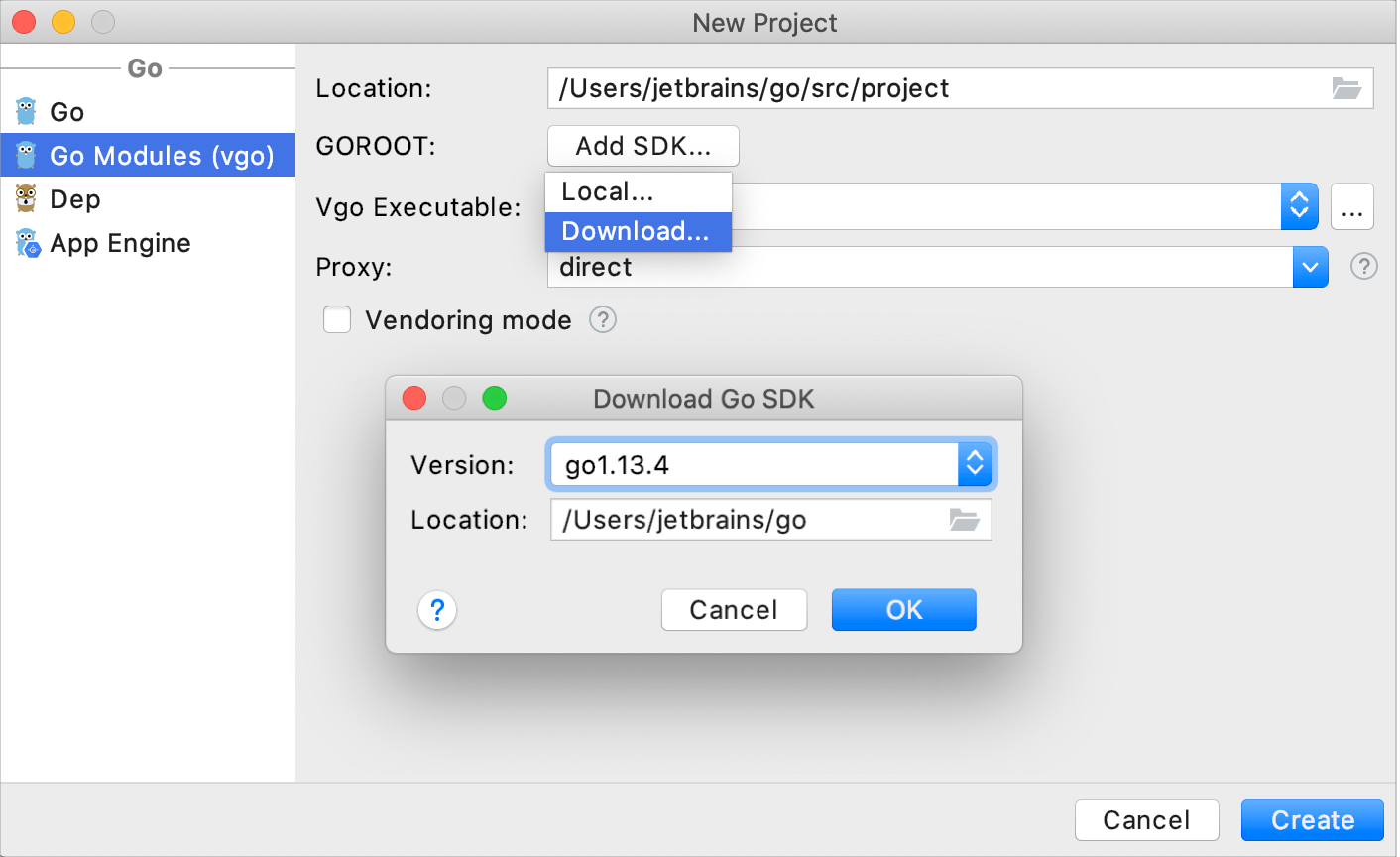Click the Download Go SDK title text

704,399
